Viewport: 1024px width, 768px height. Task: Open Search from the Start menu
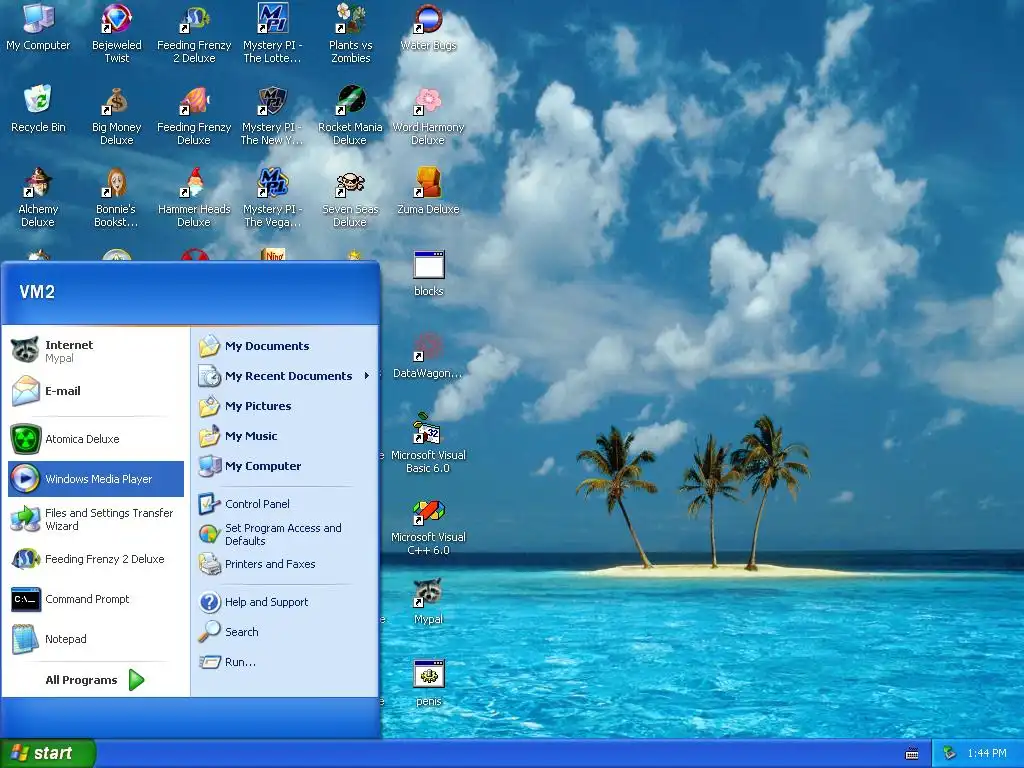pyautogui.click(x=285, y=632)
